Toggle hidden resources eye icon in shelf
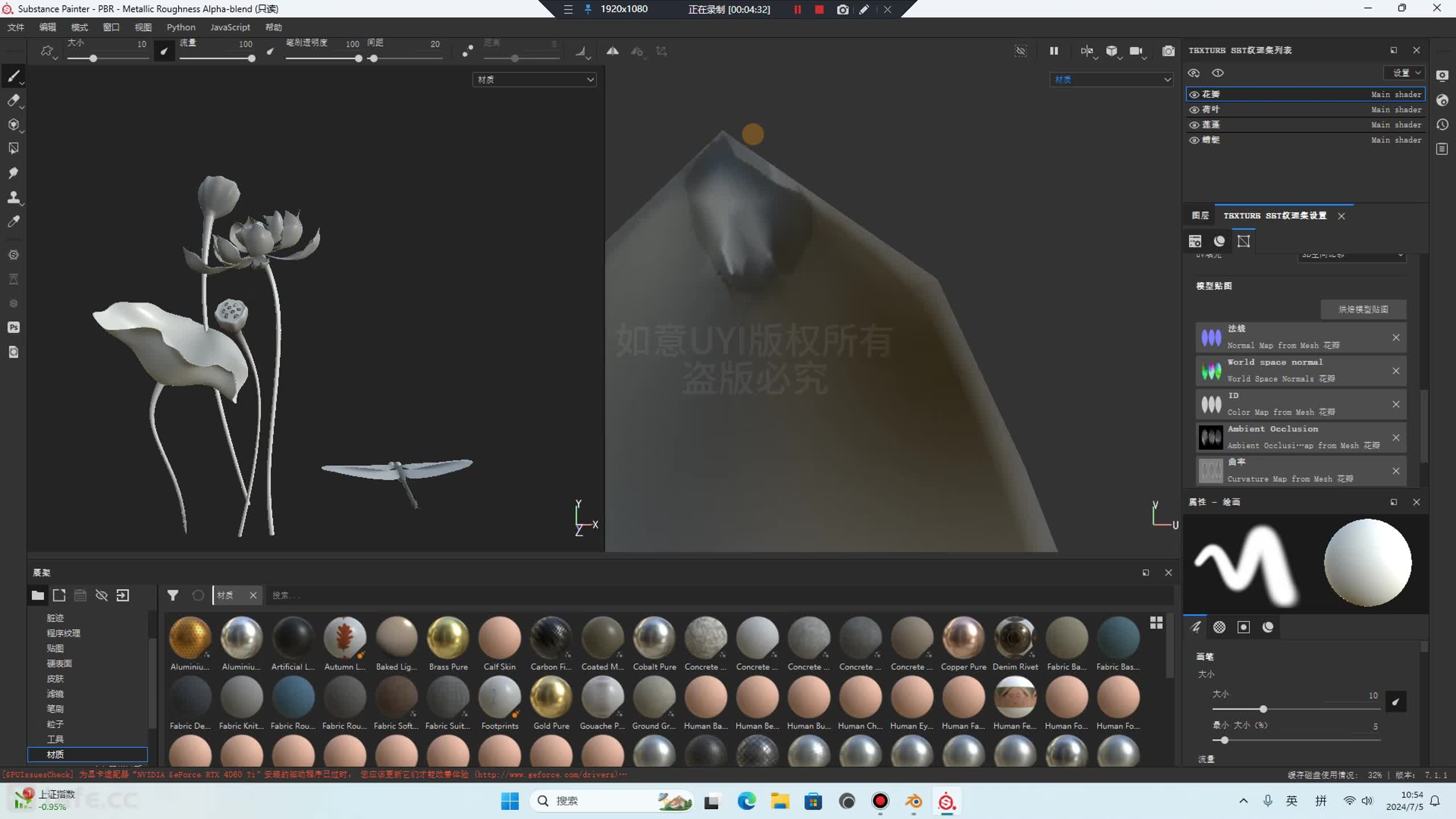The width and height of the screenshot is (1456, 819). pyautogui.click(x=102, y=595)
